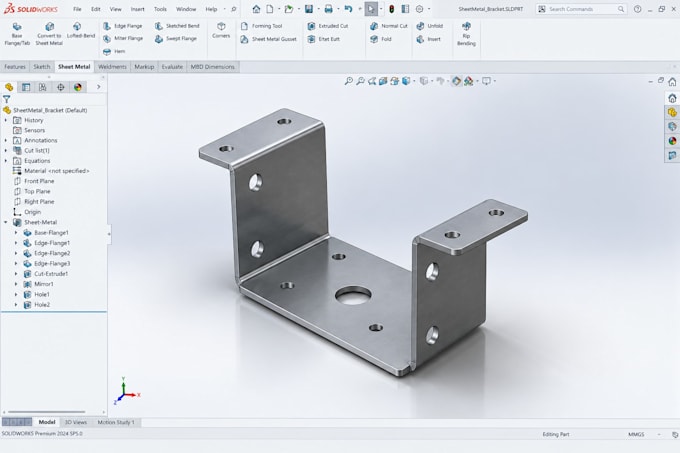Open the Motion Study 1 tab
The width and height of the screenshot is (680, 453).
point(116,422)
